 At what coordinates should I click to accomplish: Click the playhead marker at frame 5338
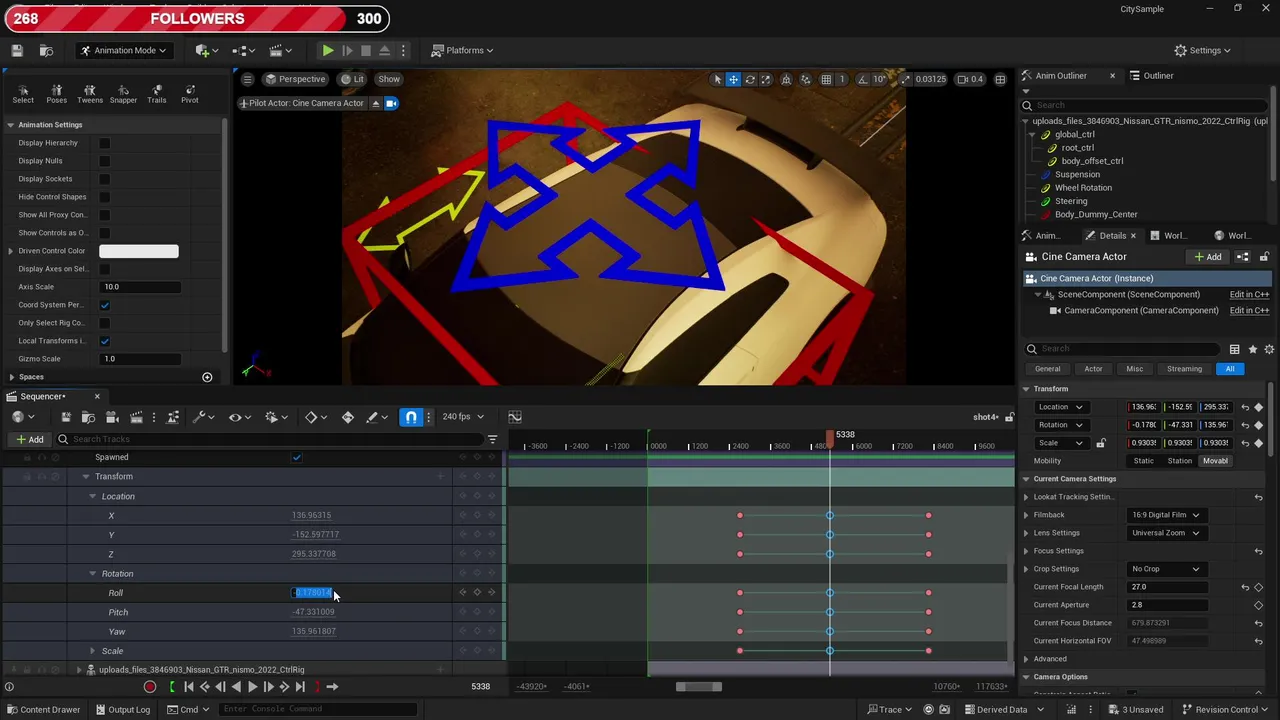[830, 437]
